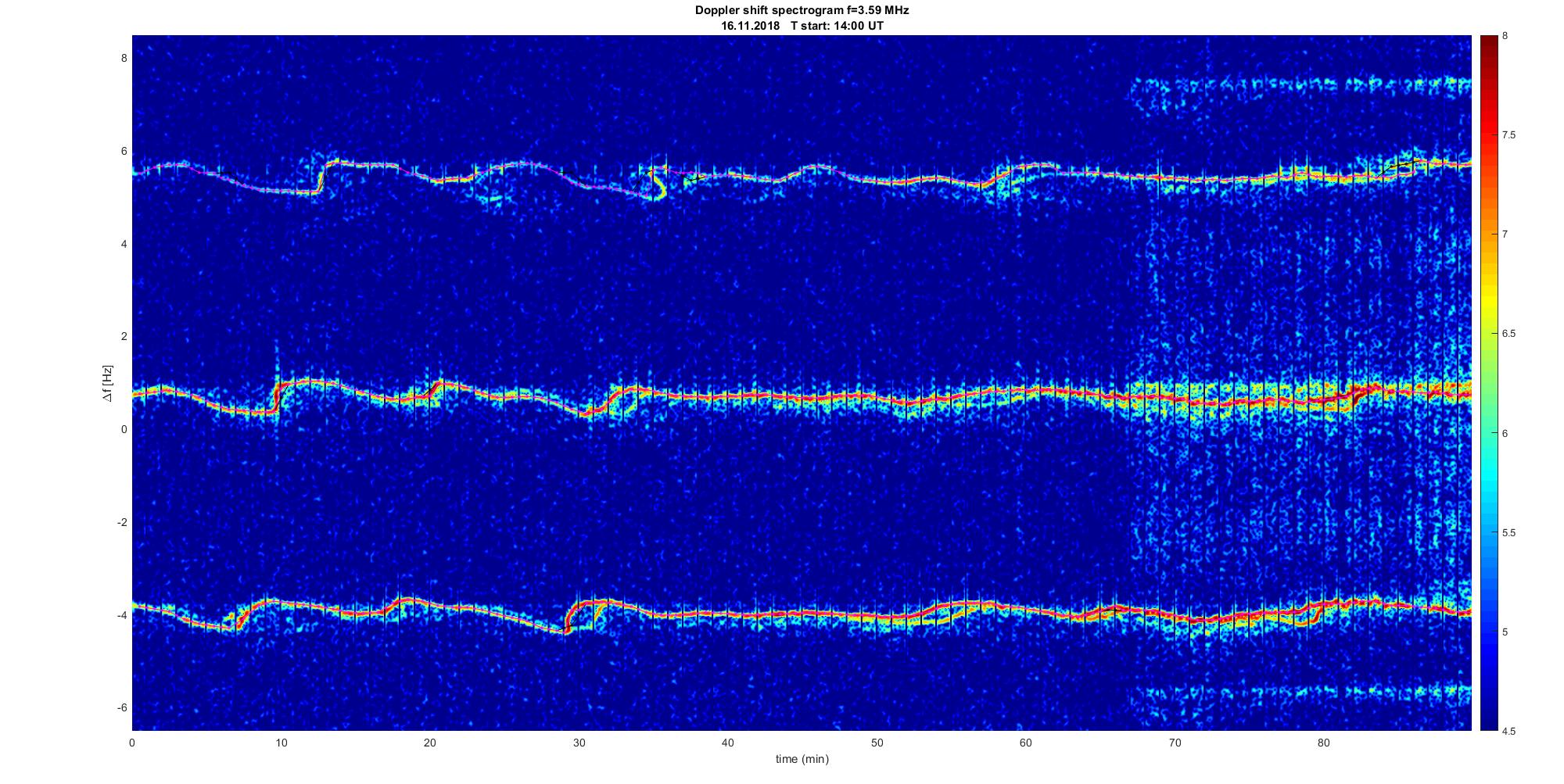Click x-axis tick label '20'
The height and width of the screenshot is (784, 1564).
point(430,742)
